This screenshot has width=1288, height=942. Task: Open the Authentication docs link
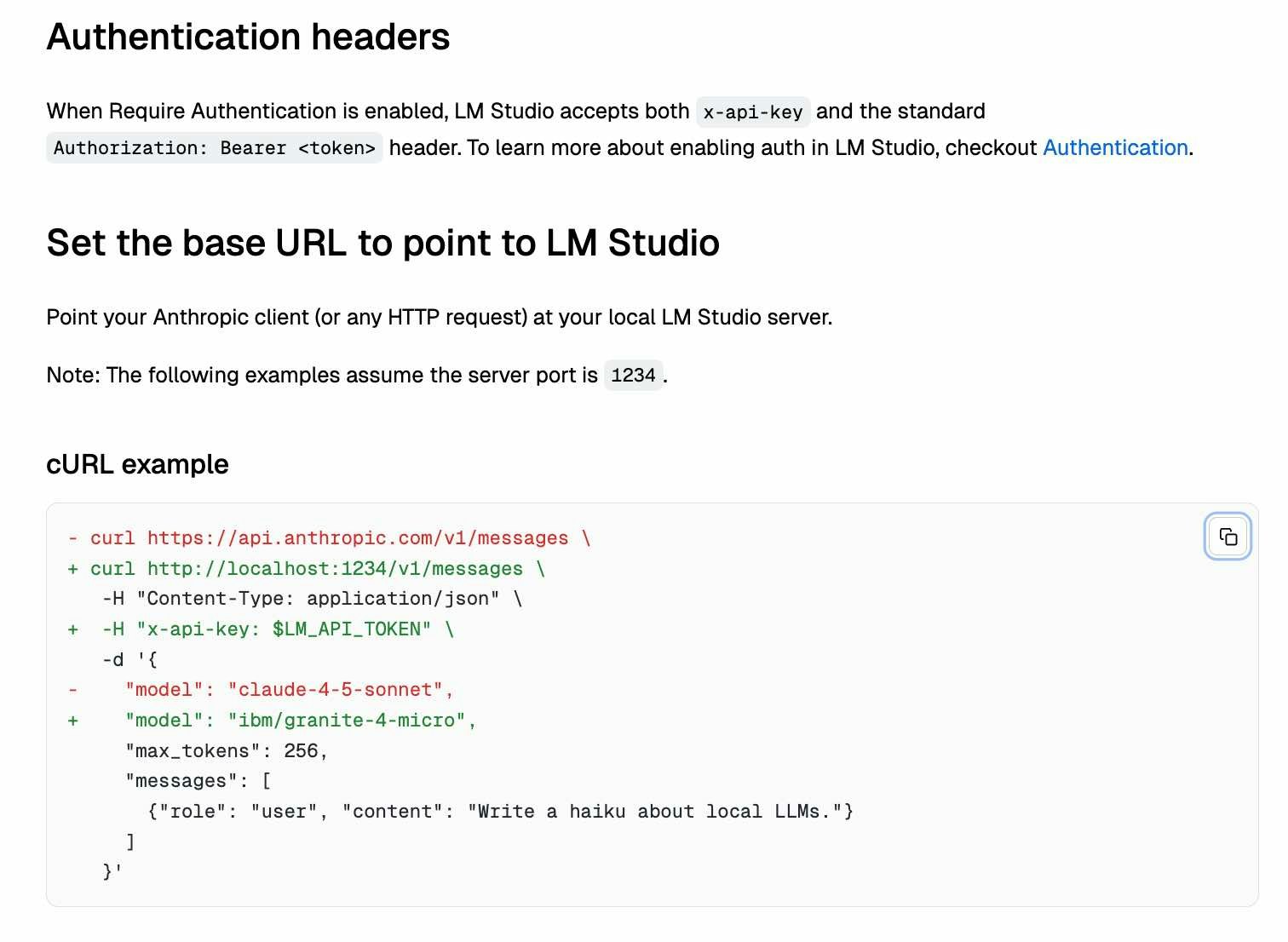[1115, 147]
